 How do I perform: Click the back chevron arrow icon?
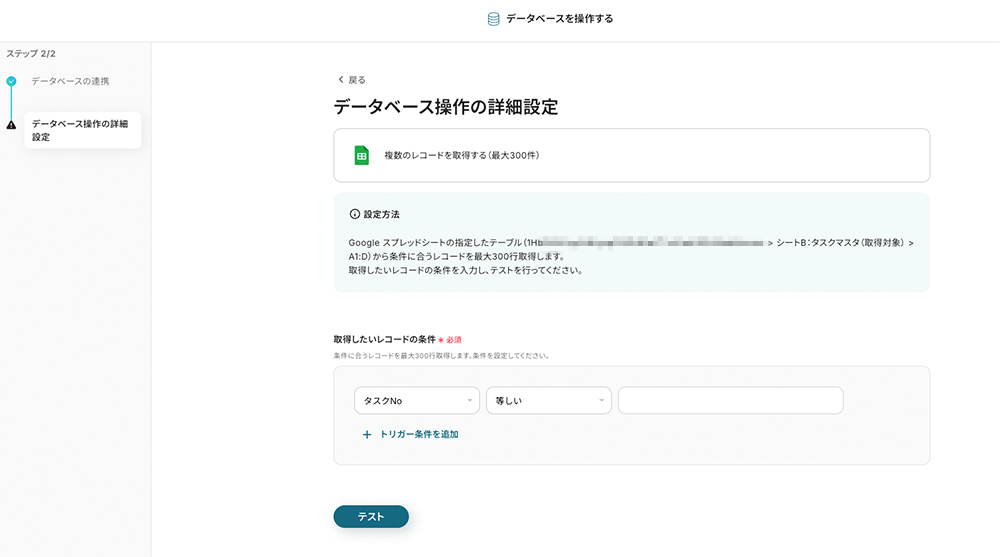[341, 80]
